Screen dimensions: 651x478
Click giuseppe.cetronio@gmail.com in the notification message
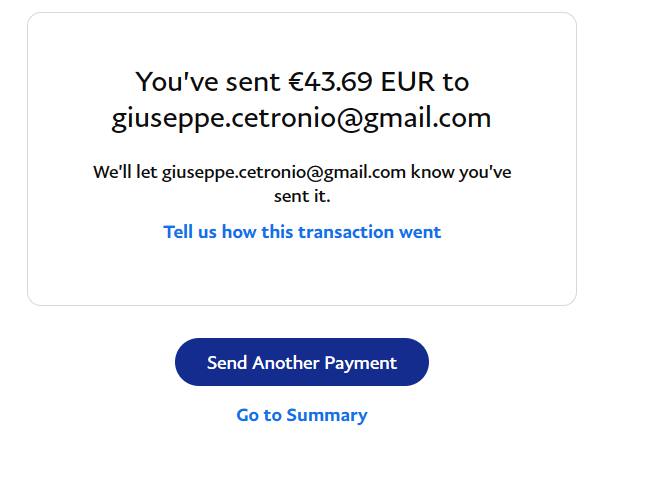pyautogui.click(x=284, y=172)
